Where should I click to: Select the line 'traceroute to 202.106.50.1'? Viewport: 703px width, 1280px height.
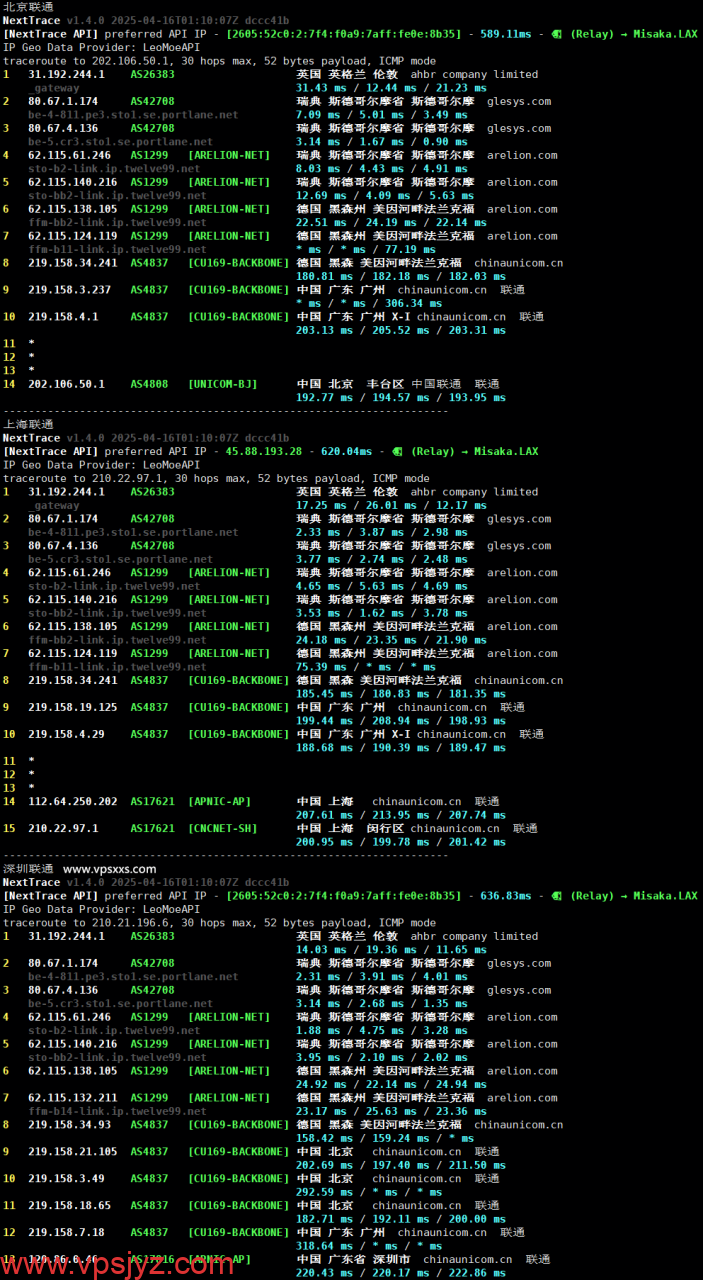pyautogui.click(x=219, y=61)
